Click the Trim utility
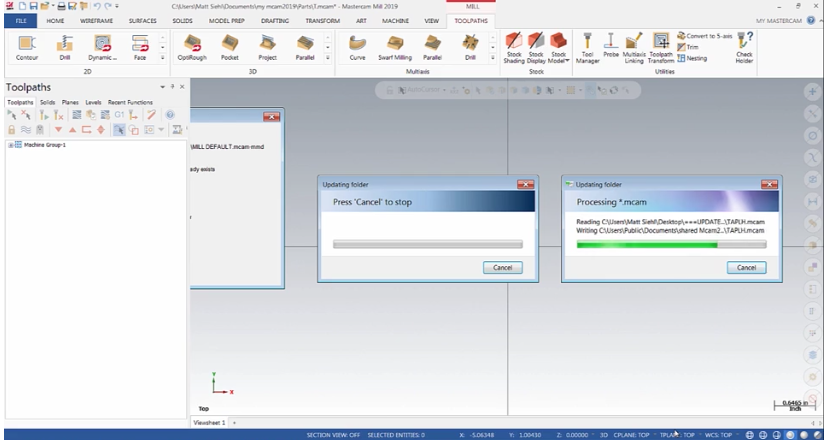 [x=688, y=47]
